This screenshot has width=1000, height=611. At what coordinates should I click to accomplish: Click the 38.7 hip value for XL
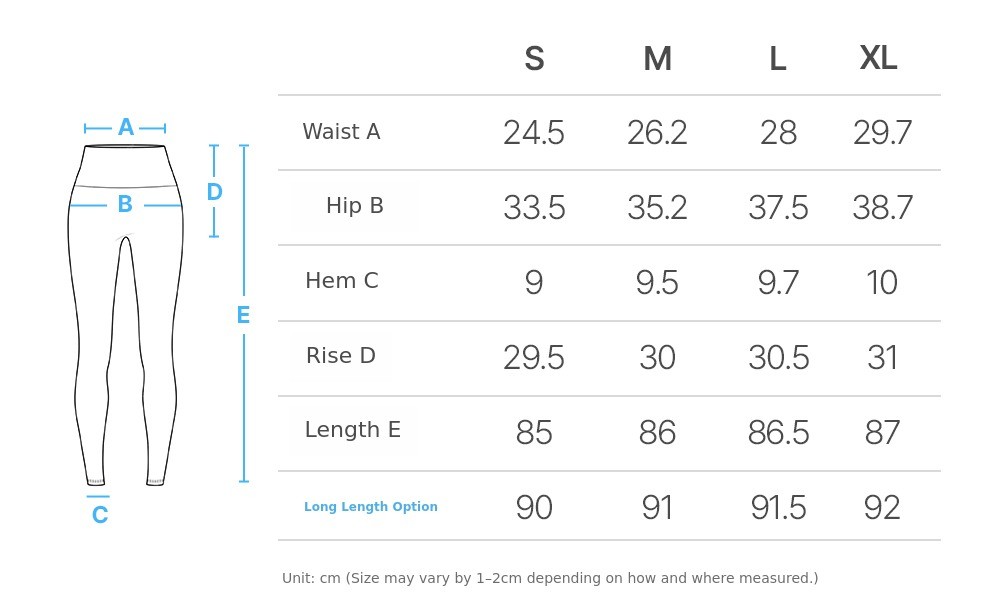(882, 208)
